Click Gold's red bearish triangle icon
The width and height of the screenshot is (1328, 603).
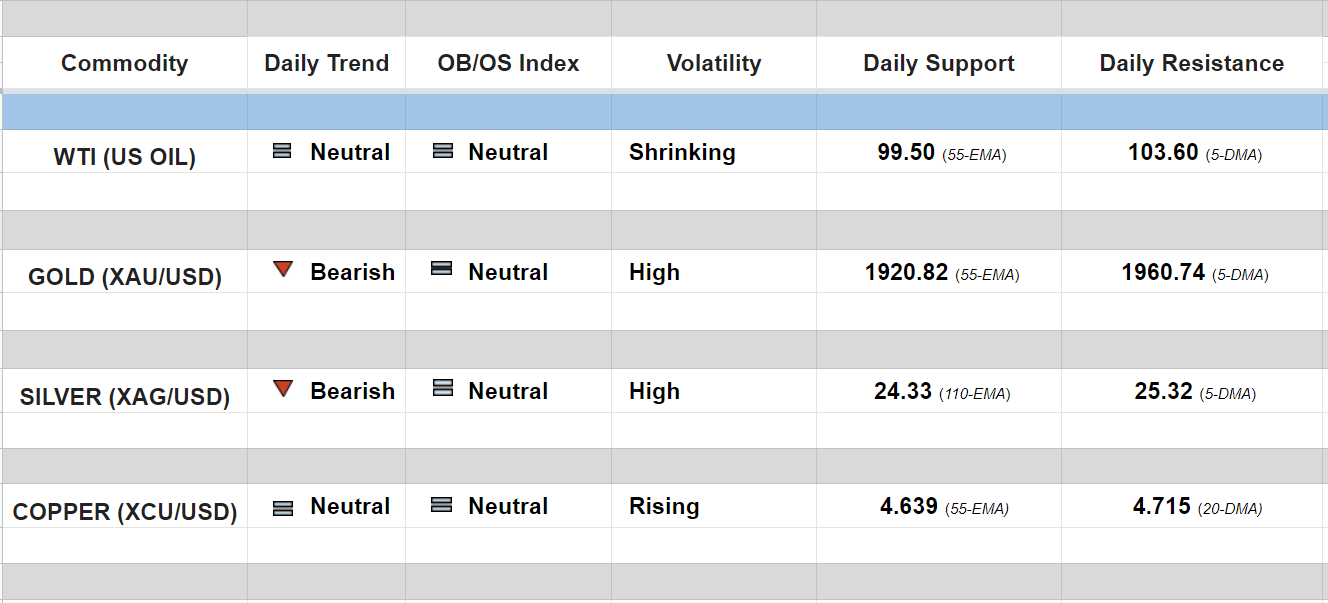point(283,269)
